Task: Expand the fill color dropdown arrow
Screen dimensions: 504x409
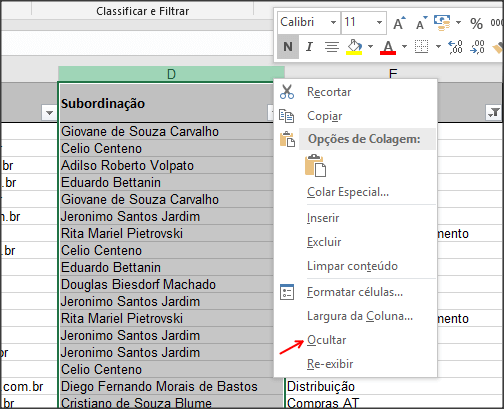Action: [370, 47]
